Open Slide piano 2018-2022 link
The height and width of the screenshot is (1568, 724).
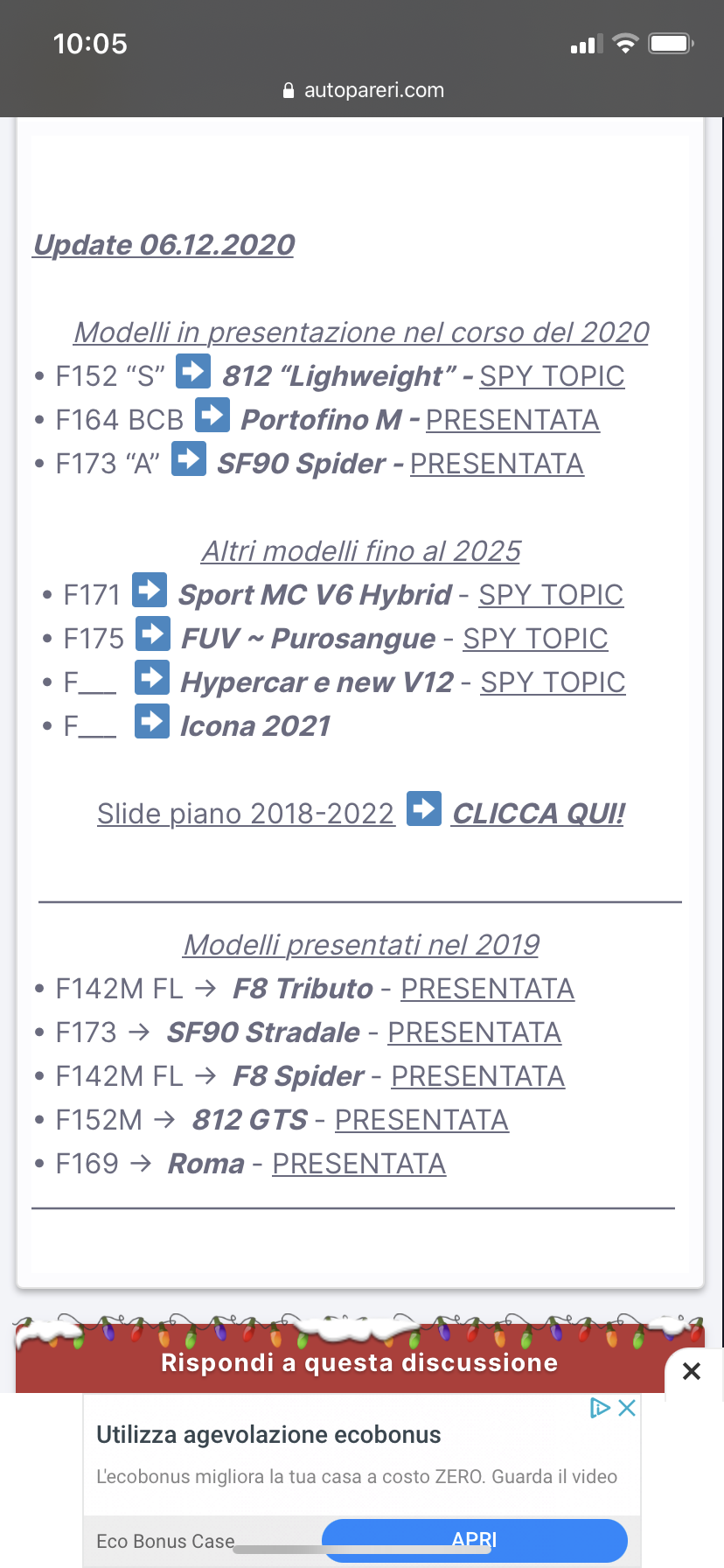[246, 814]
